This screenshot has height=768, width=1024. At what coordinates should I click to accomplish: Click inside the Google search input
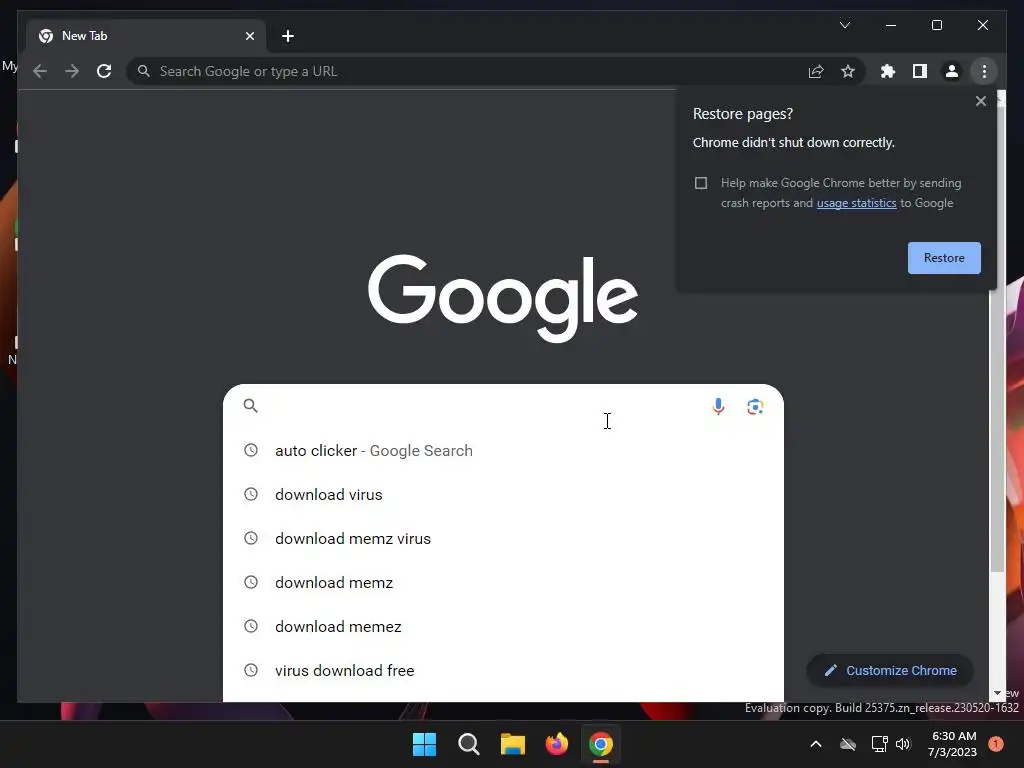pos(483,406)
